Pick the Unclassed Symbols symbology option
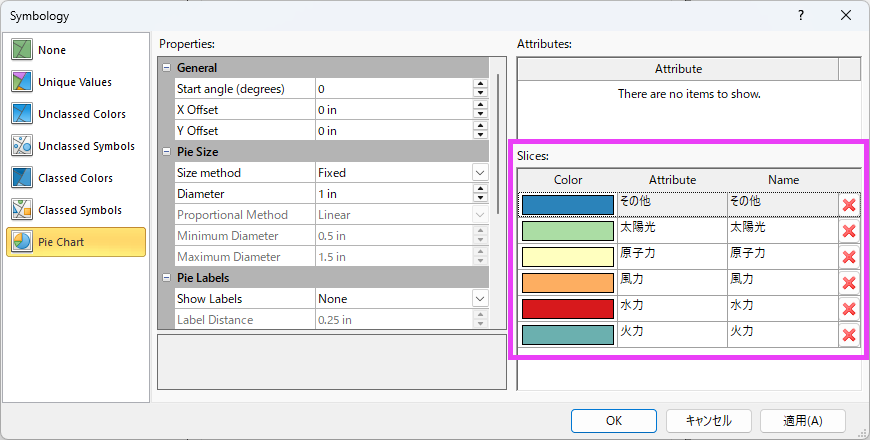The height and width of the screenshot is (440, 870). pyautogui.click(x=22, y=146)
